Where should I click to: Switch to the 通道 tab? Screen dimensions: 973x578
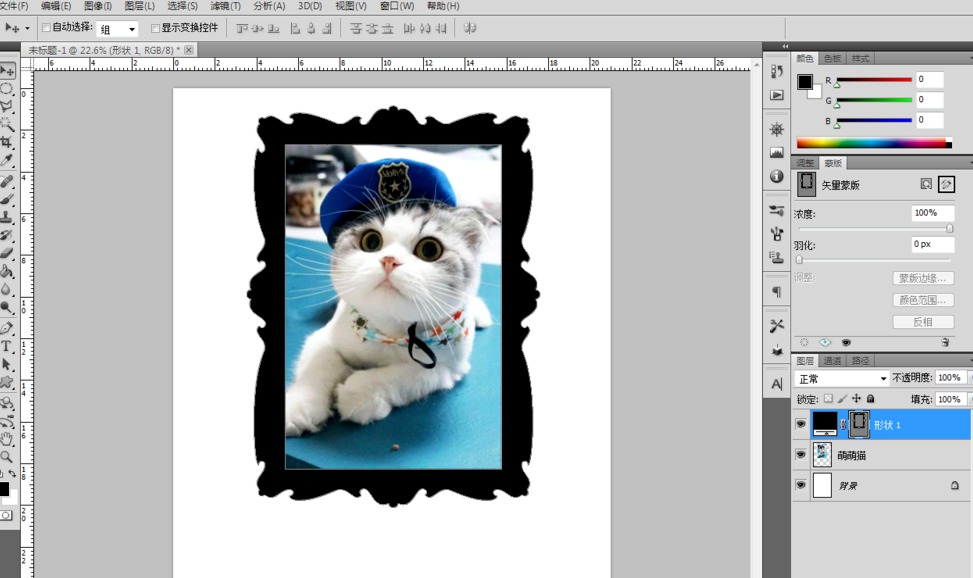pyautogui.click(x=832, y=361)
